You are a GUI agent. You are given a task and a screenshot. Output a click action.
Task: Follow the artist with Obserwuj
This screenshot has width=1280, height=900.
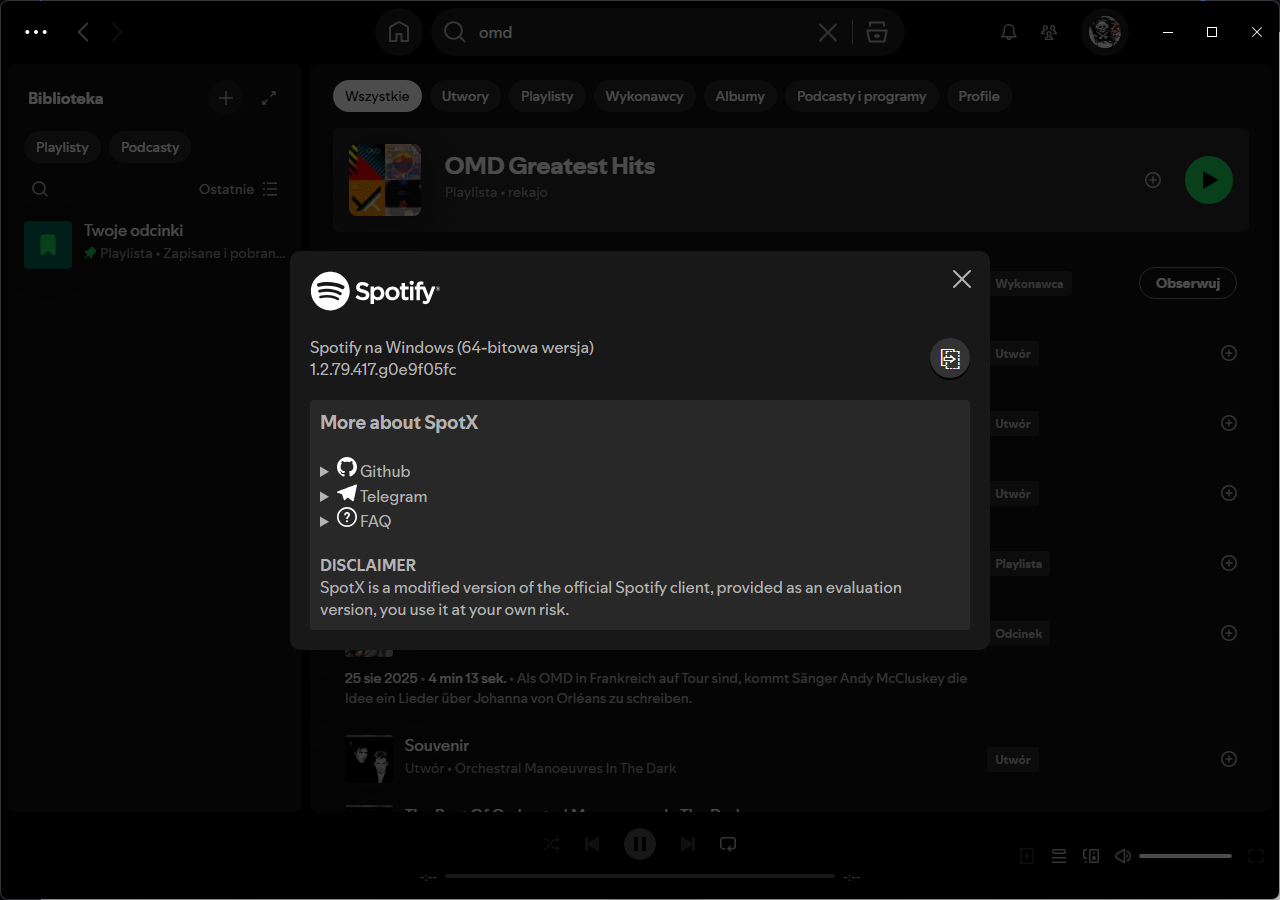1188,283
